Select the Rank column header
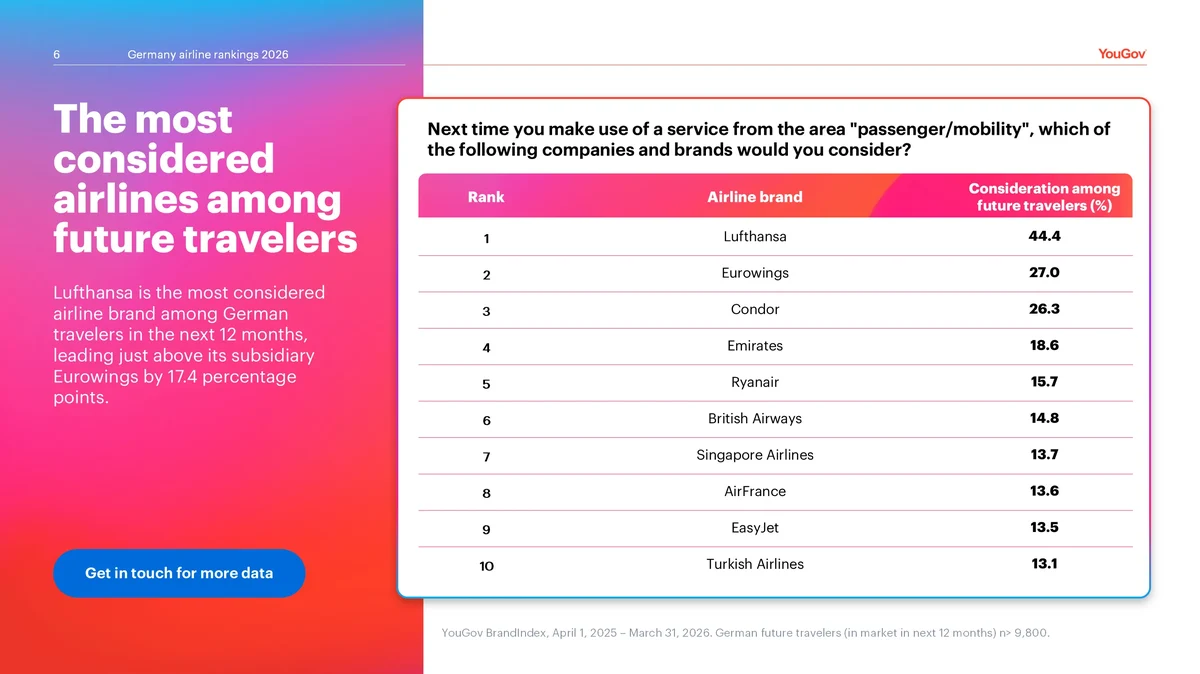The width and height of the screenshot is (1200, 674). 486,197
